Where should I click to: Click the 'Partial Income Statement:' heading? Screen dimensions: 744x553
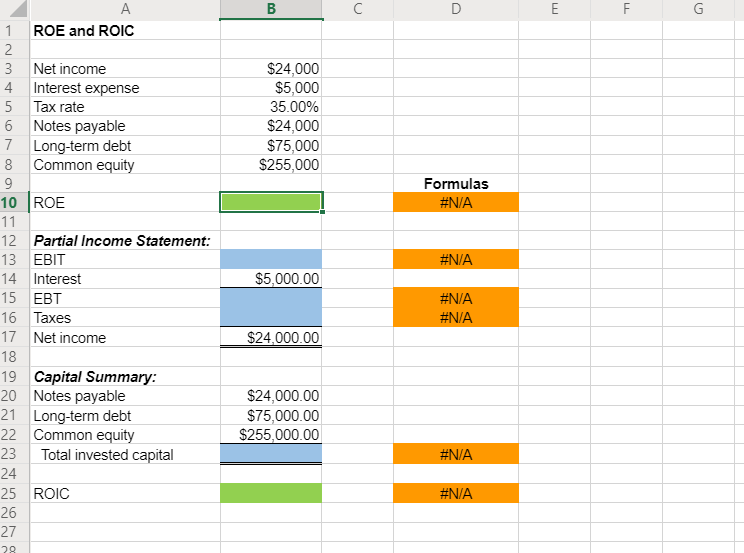click(x=122, y=241)
